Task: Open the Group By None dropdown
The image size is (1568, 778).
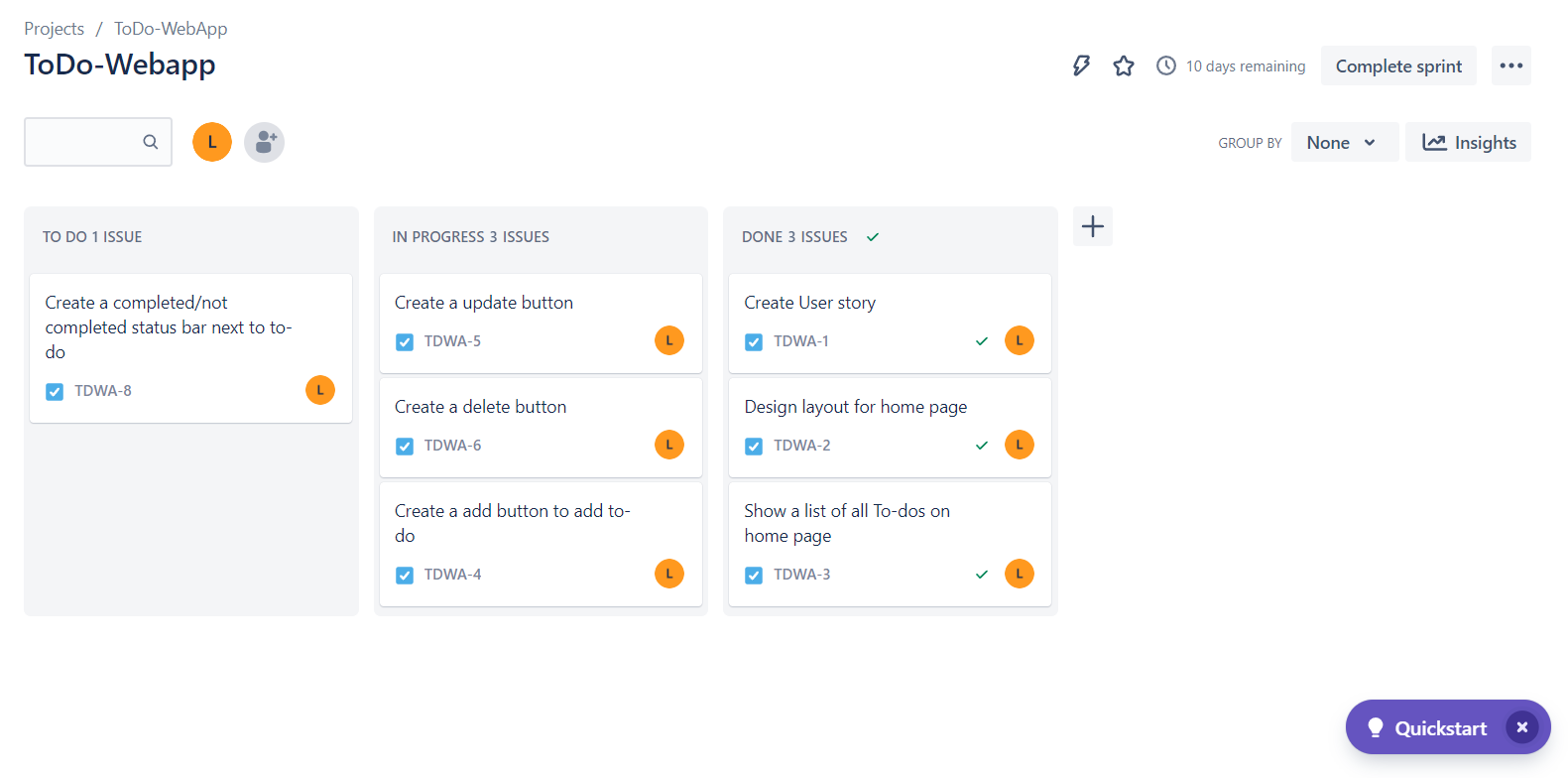Action: tap(1344, 142)
